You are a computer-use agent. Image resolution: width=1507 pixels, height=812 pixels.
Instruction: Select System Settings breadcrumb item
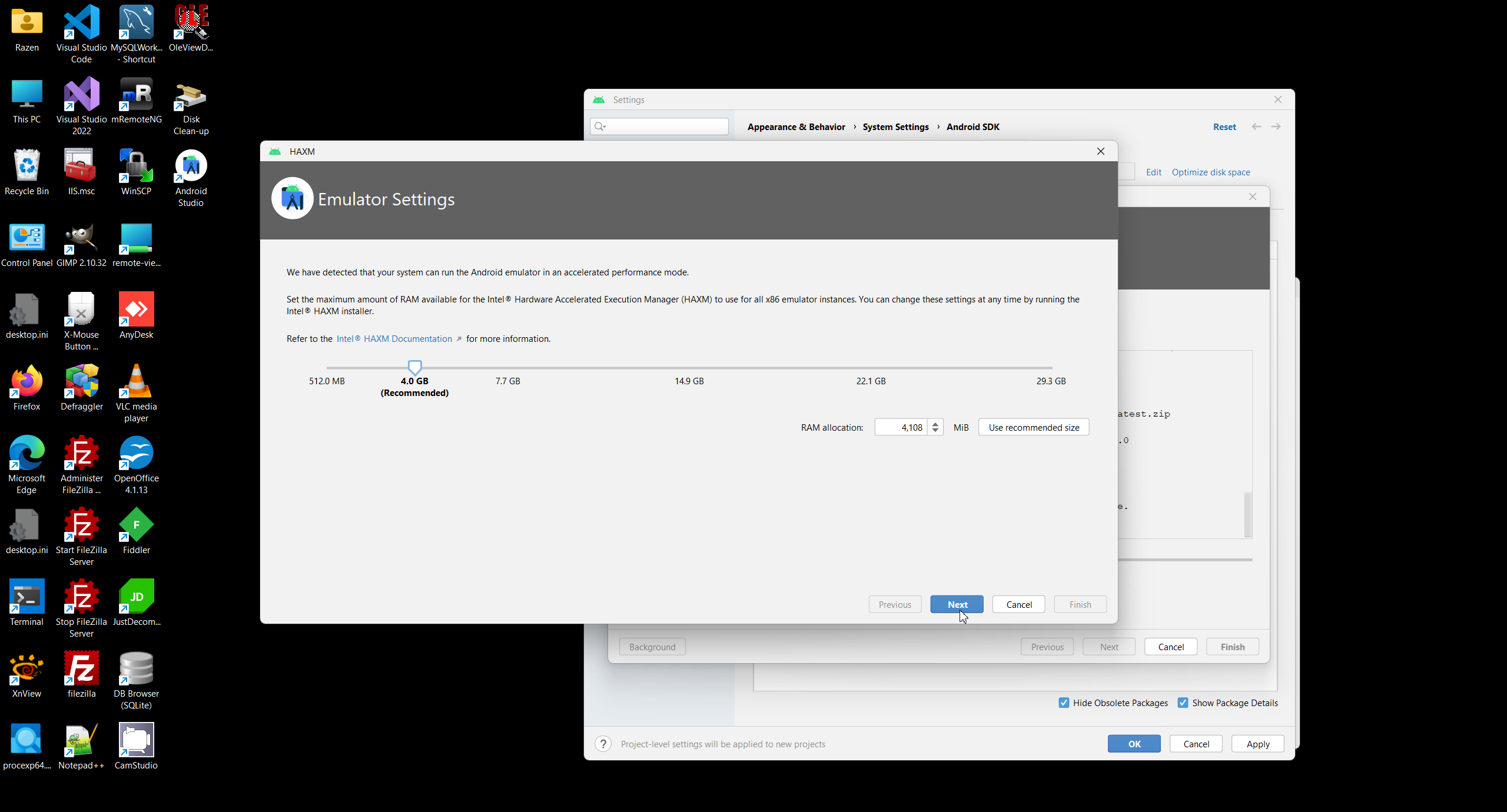tap(895, 127)
